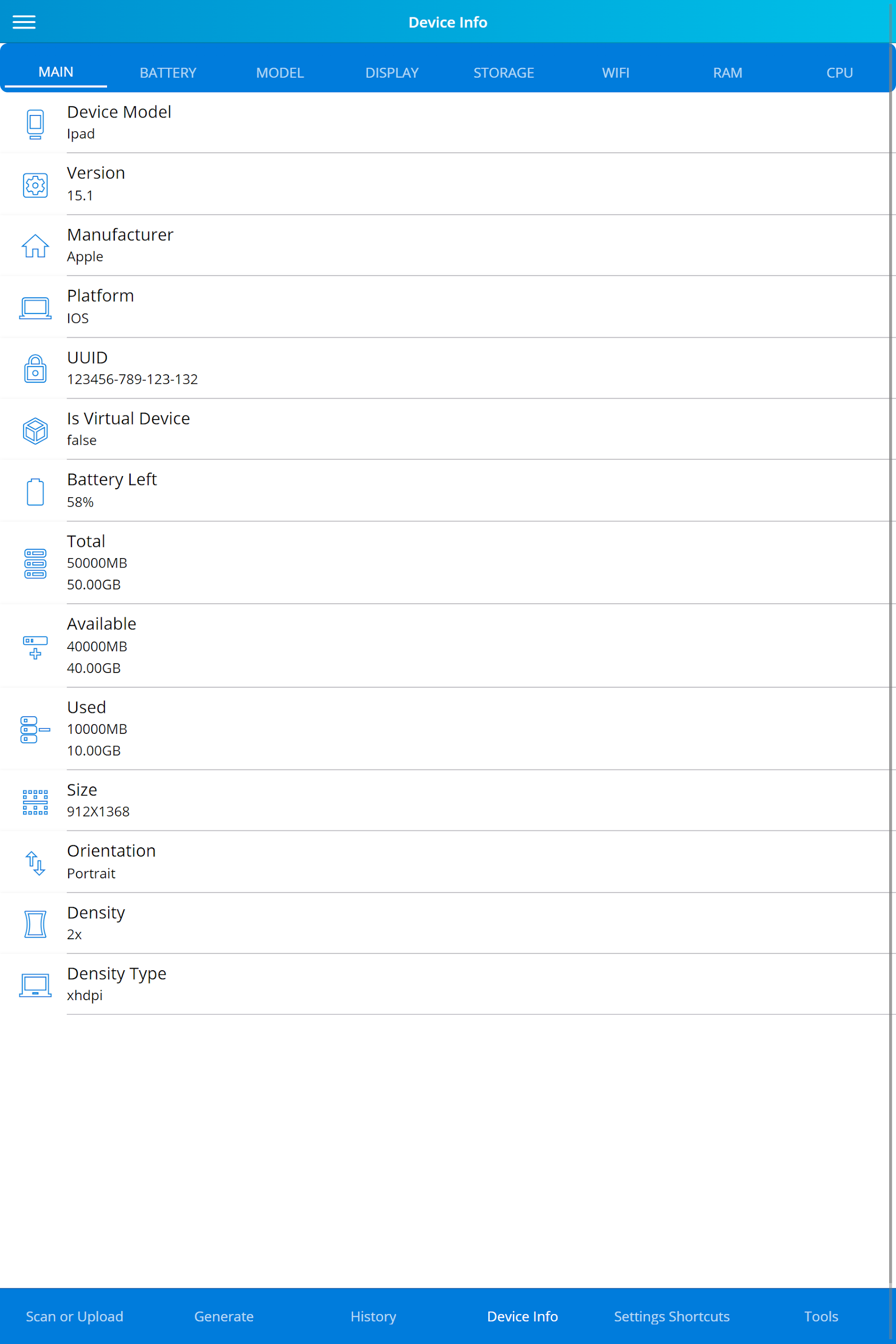Click the Orientation arrows icon
896x1344 pixels.
click(x=35, y=863)
